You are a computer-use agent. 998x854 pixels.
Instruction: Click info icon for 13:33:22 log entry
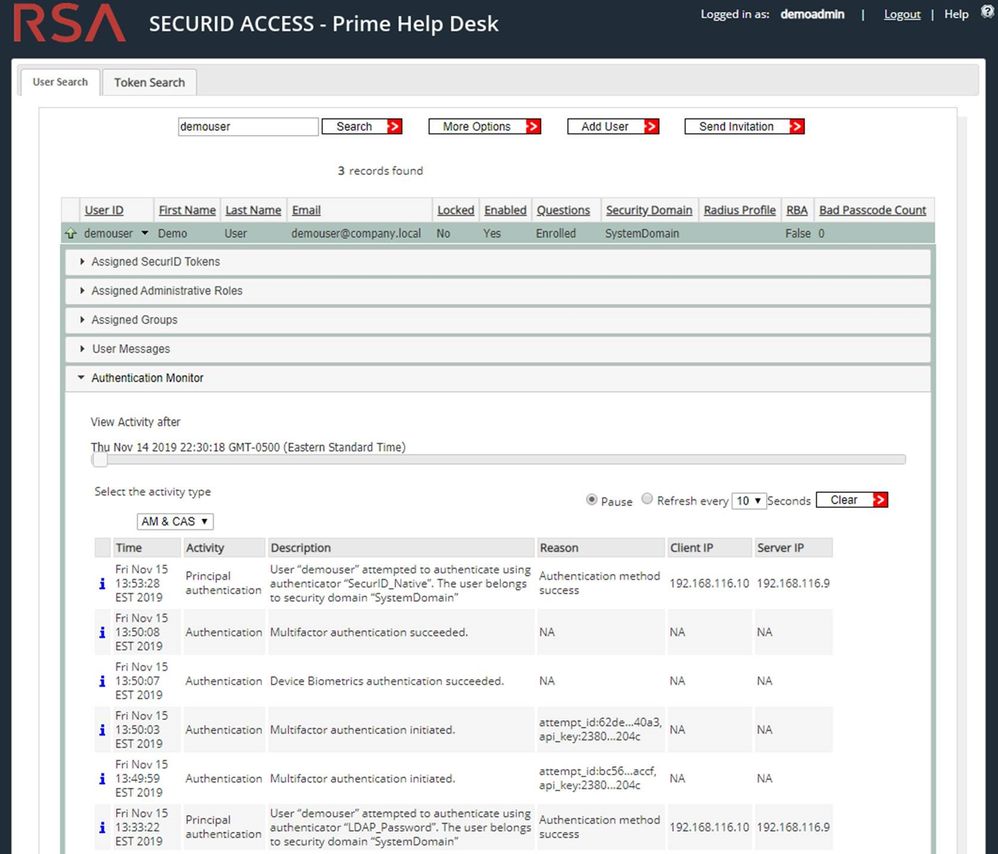[102, 828]
